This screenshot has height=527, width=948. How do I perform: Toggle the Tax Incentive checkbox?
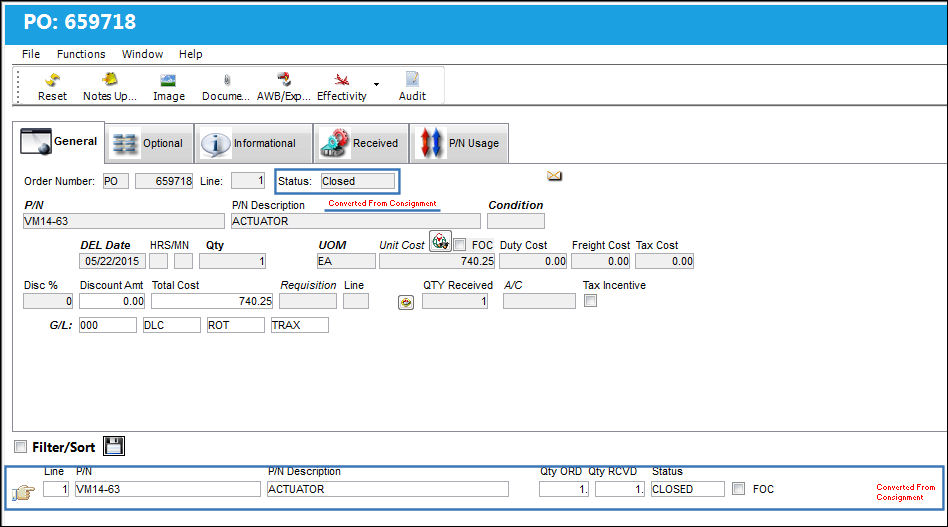[591, 300]
